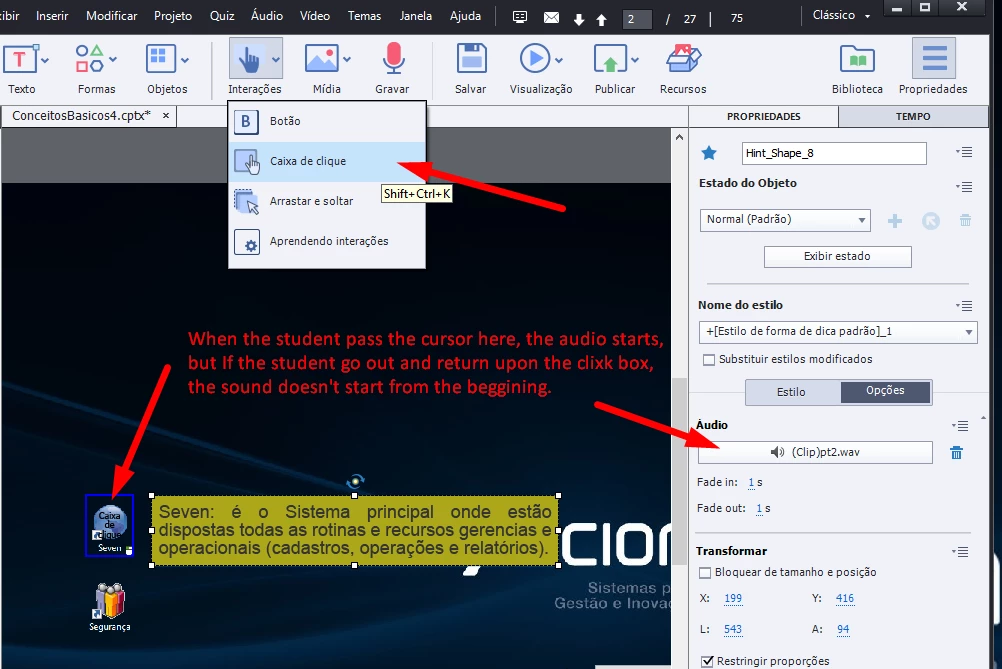Add a new object state with plus icon

tap(895, 221)
